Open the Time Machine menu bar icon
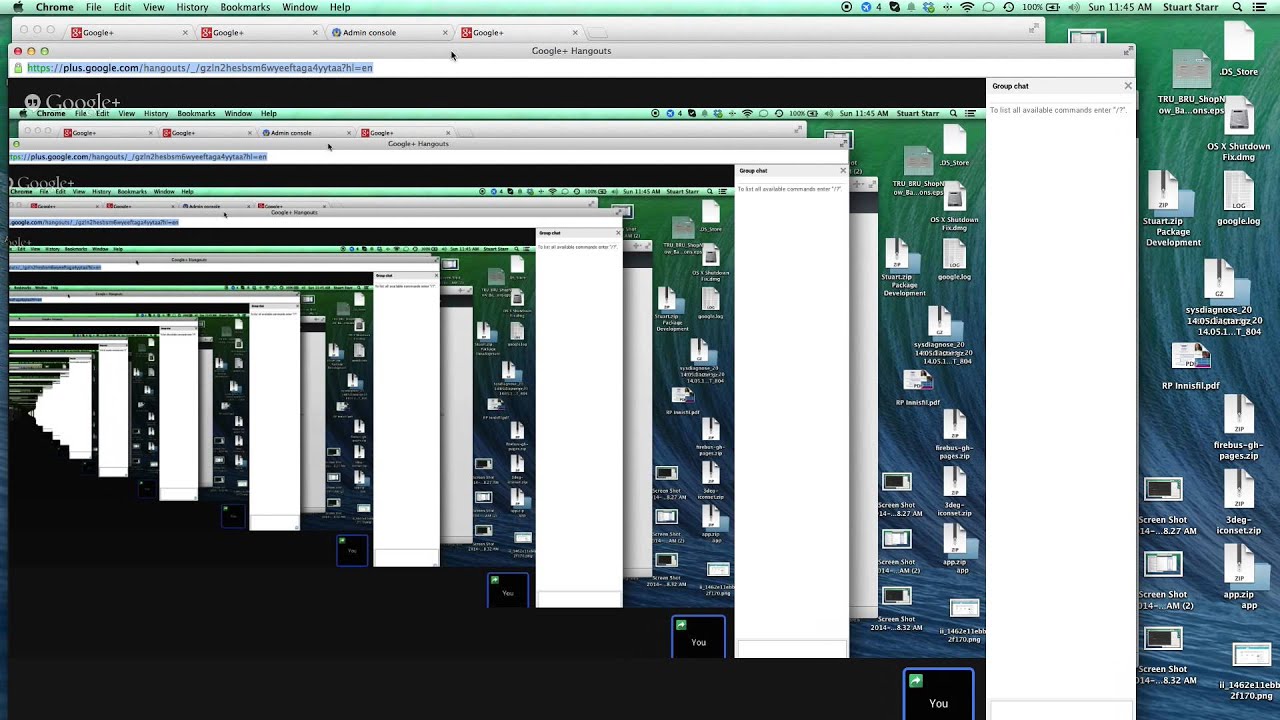The image size is (1280, 720). click(x=1008, y=7)
